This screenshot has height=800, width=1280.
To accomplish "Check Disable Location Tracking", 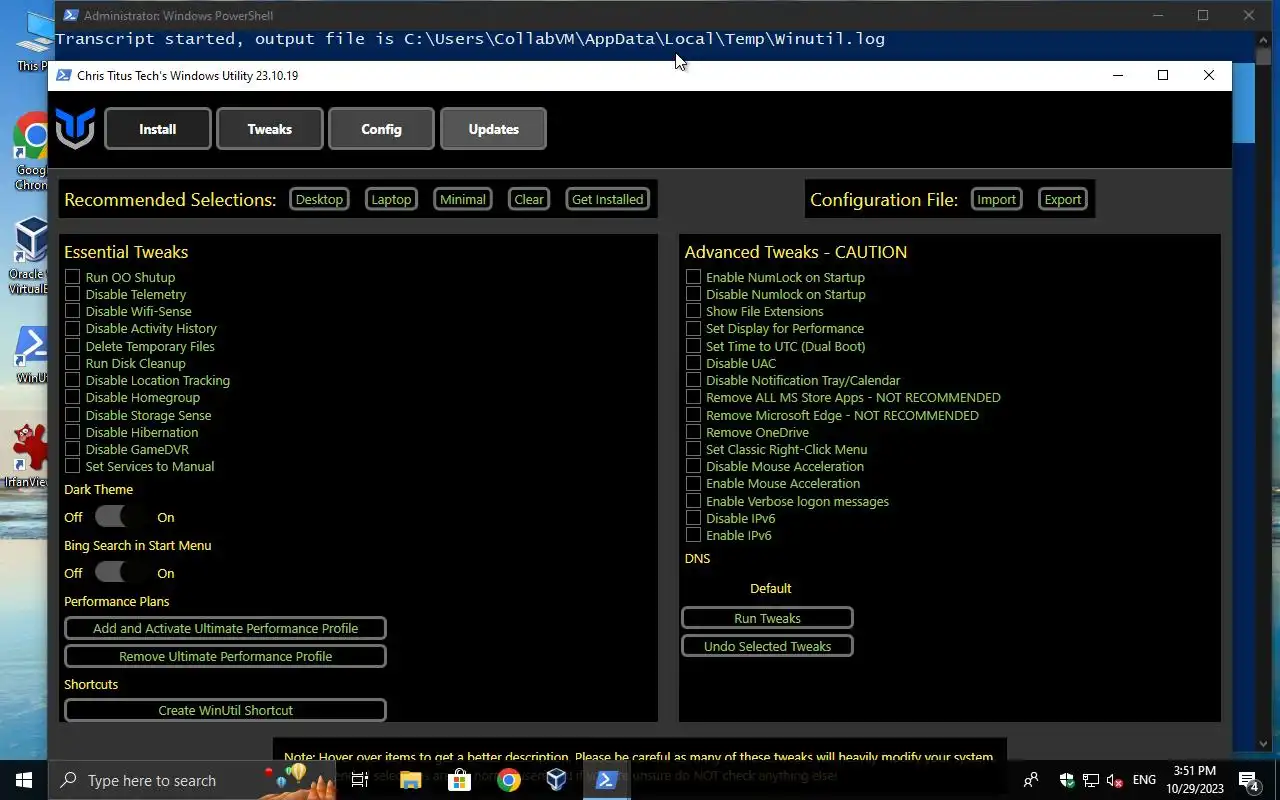I will tap(72, 380).
